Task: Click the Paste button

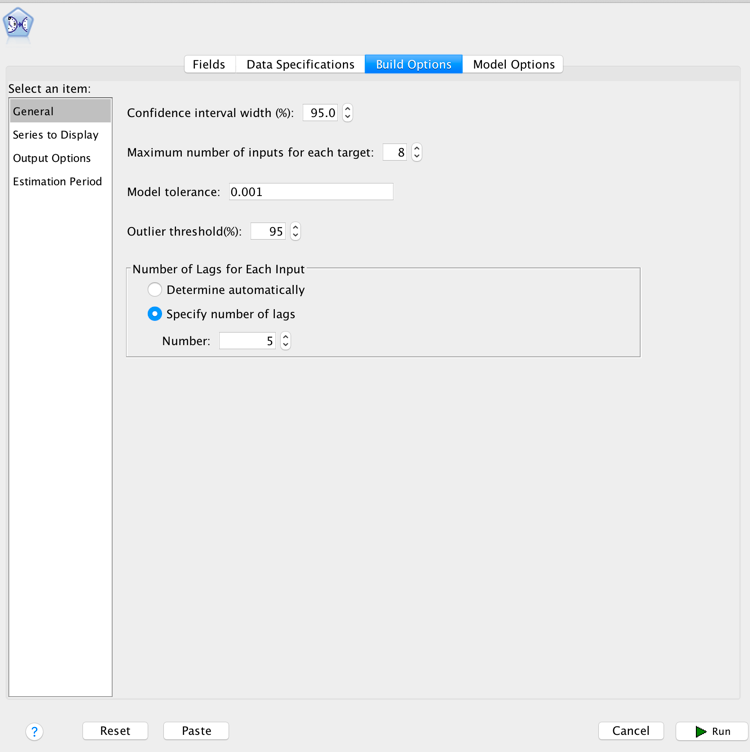Action: [196, 731]
